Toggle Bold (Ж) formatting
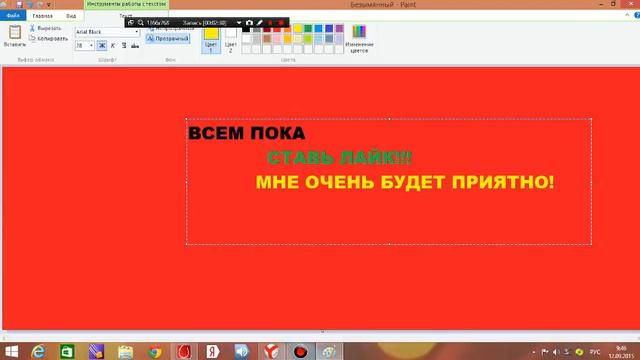 pos(102,45)
